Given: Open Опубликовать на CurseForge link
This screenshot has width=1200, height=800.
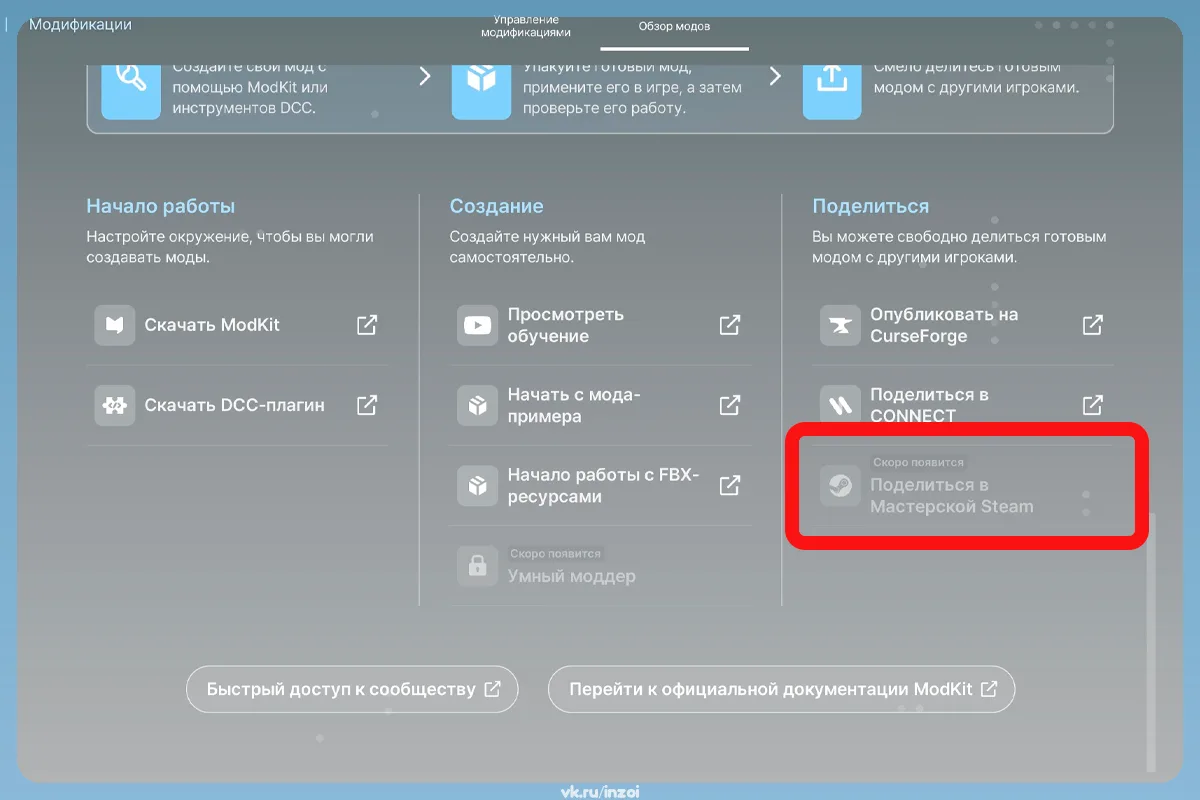Looking at the screenshot, I should click(x=944, y=325).
